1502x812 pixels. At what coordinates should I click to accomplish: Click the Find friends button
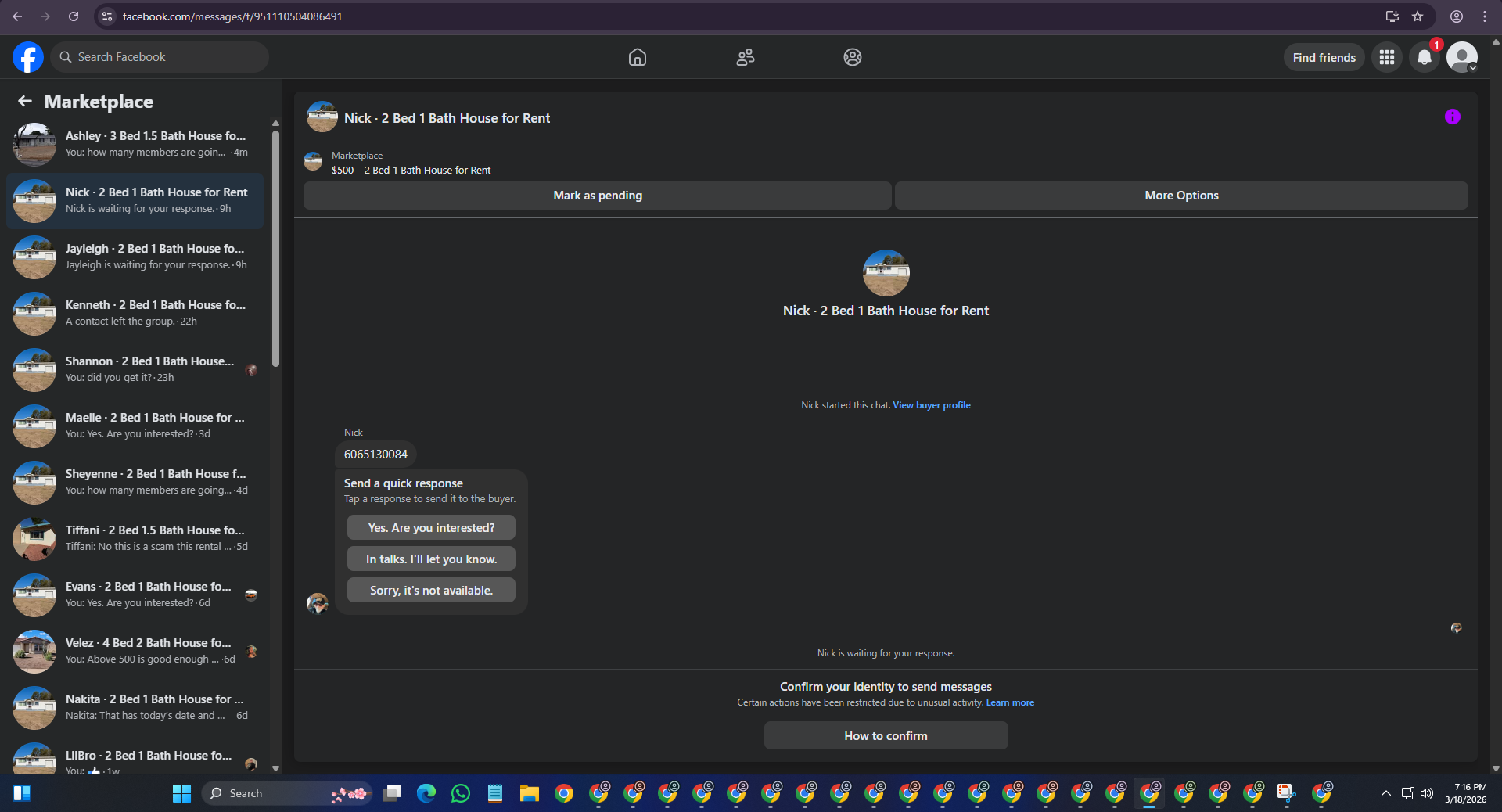tap(1324, 57)
